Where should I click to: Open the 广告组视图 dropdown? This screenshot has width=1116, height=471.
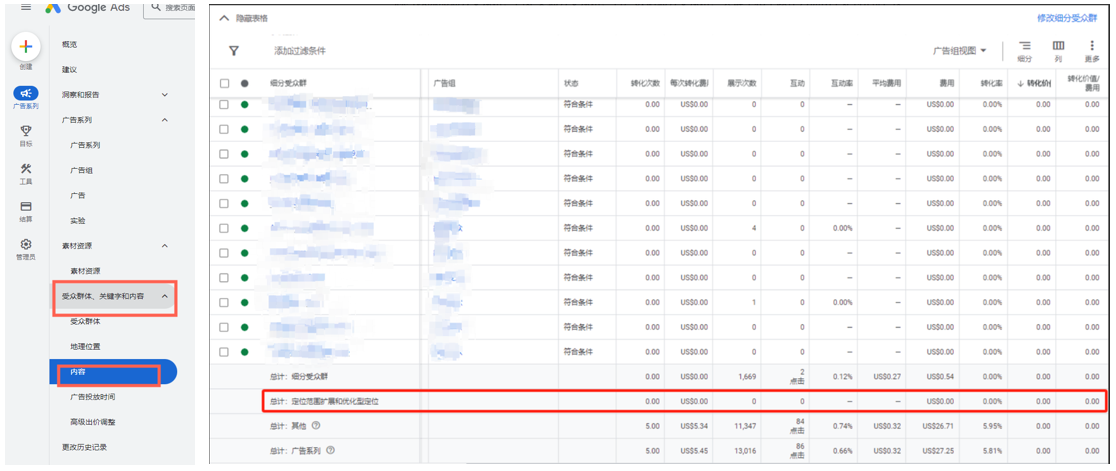[x=960, y=51]
